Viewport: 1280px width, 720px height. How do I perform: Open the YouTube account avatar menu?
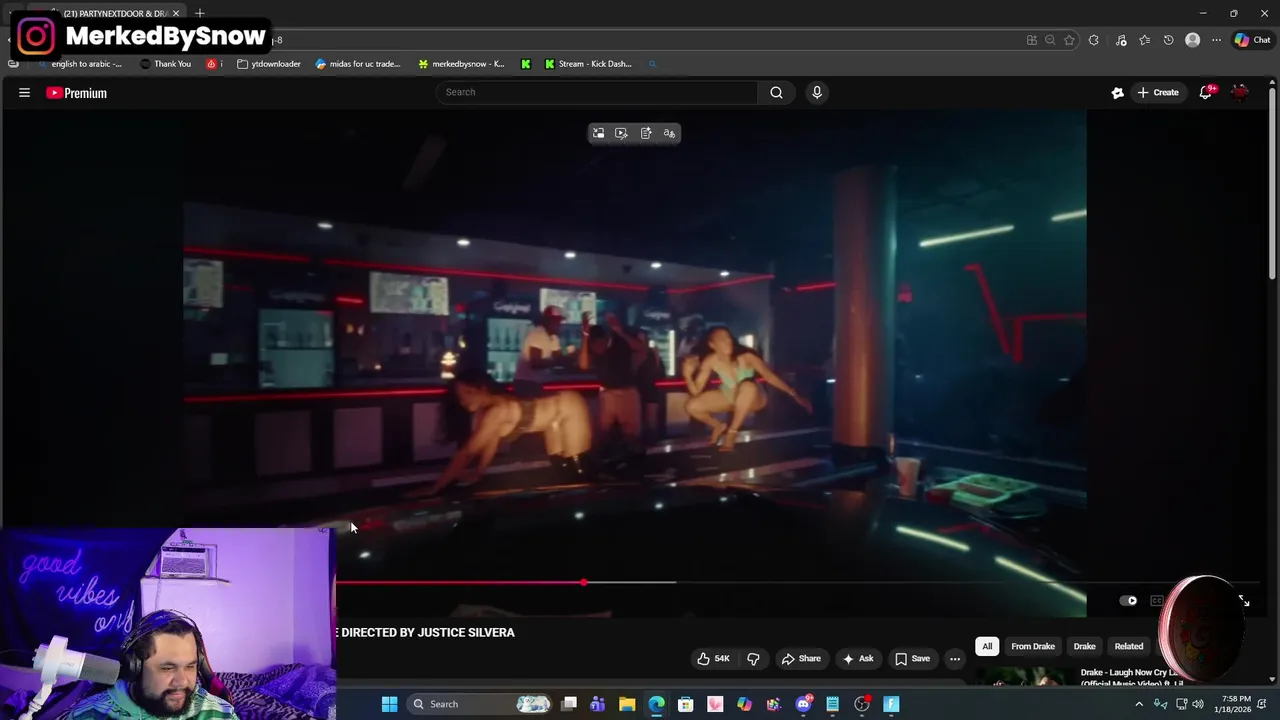(x=1240, y=92)
